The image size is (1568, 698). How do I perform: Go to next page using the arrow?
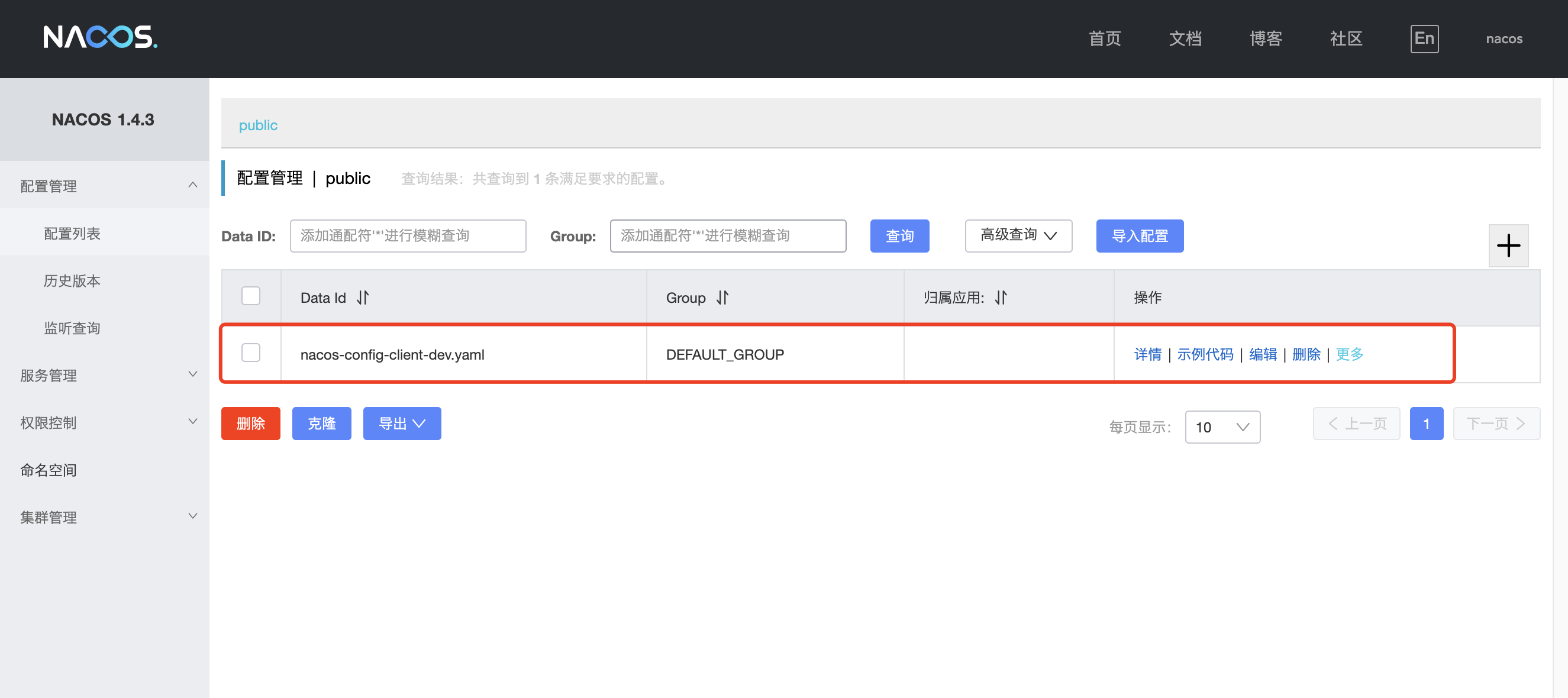pyautogui.click(x=1497, y=423)
